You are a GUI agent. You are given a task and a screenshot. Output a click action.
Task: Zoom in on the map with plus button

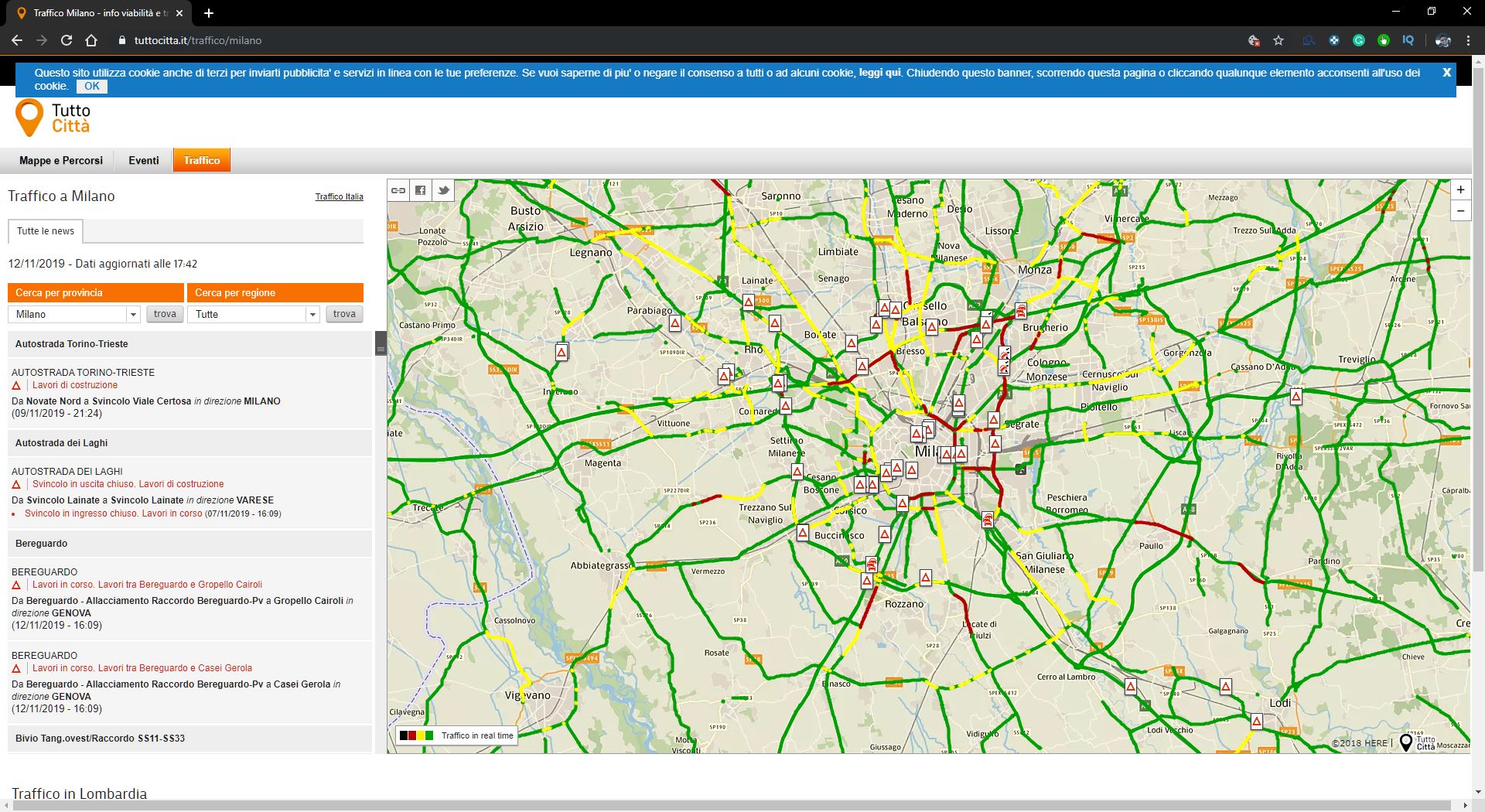[x=1460, y=189]
